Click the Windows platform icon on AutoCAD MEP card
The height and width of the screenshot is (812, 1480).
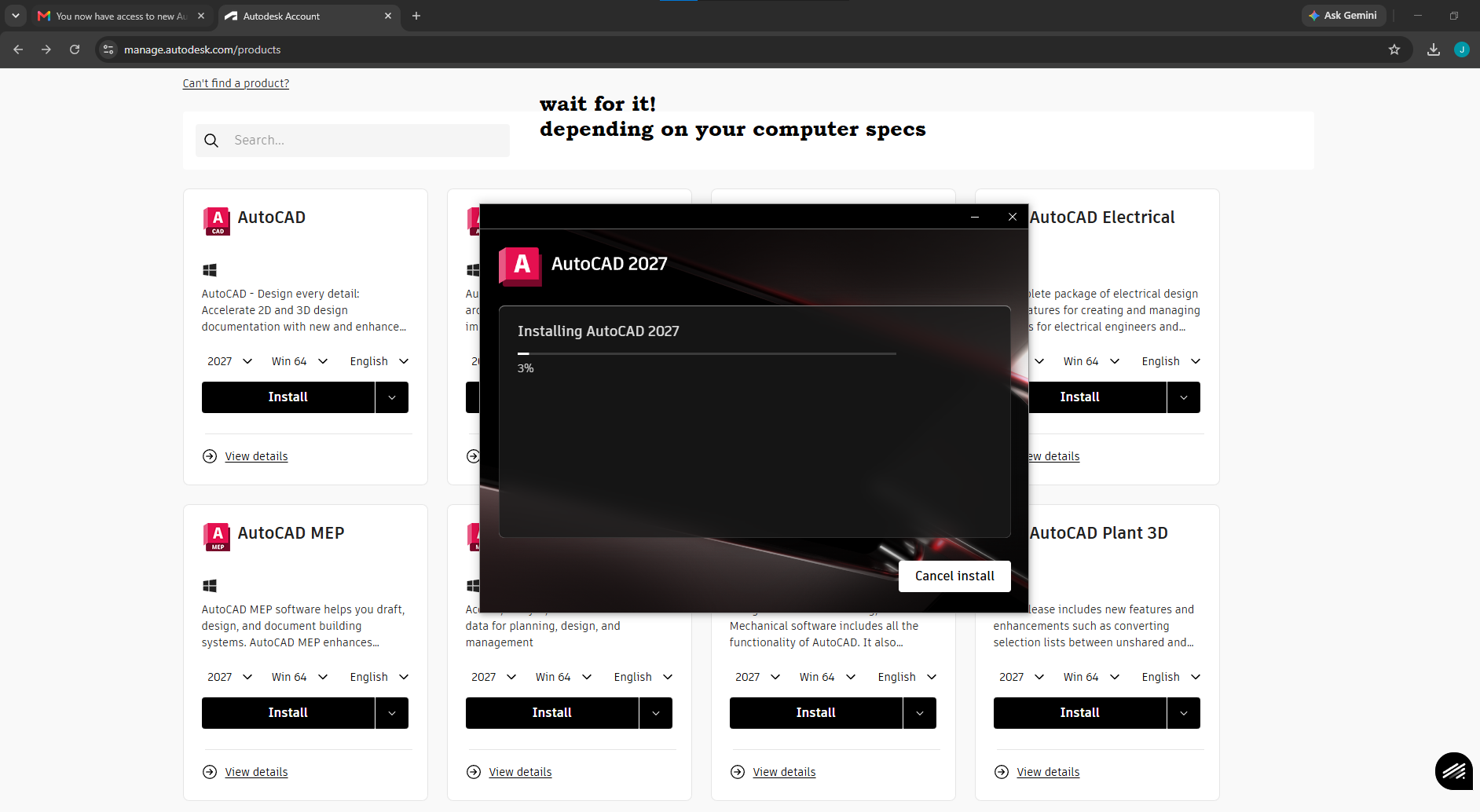point(210,586)
